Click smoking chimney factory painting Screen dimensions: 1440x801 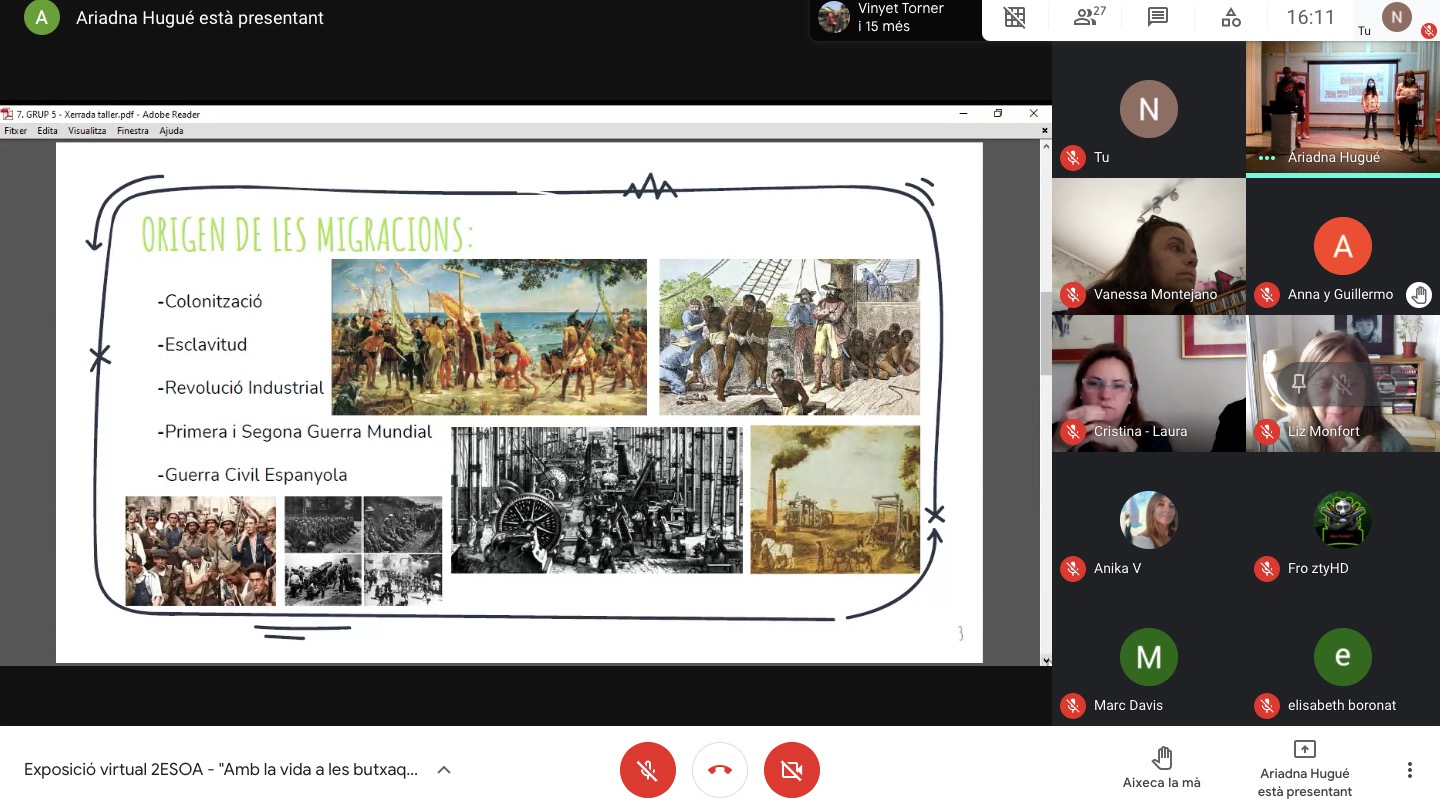click(835, 500)
